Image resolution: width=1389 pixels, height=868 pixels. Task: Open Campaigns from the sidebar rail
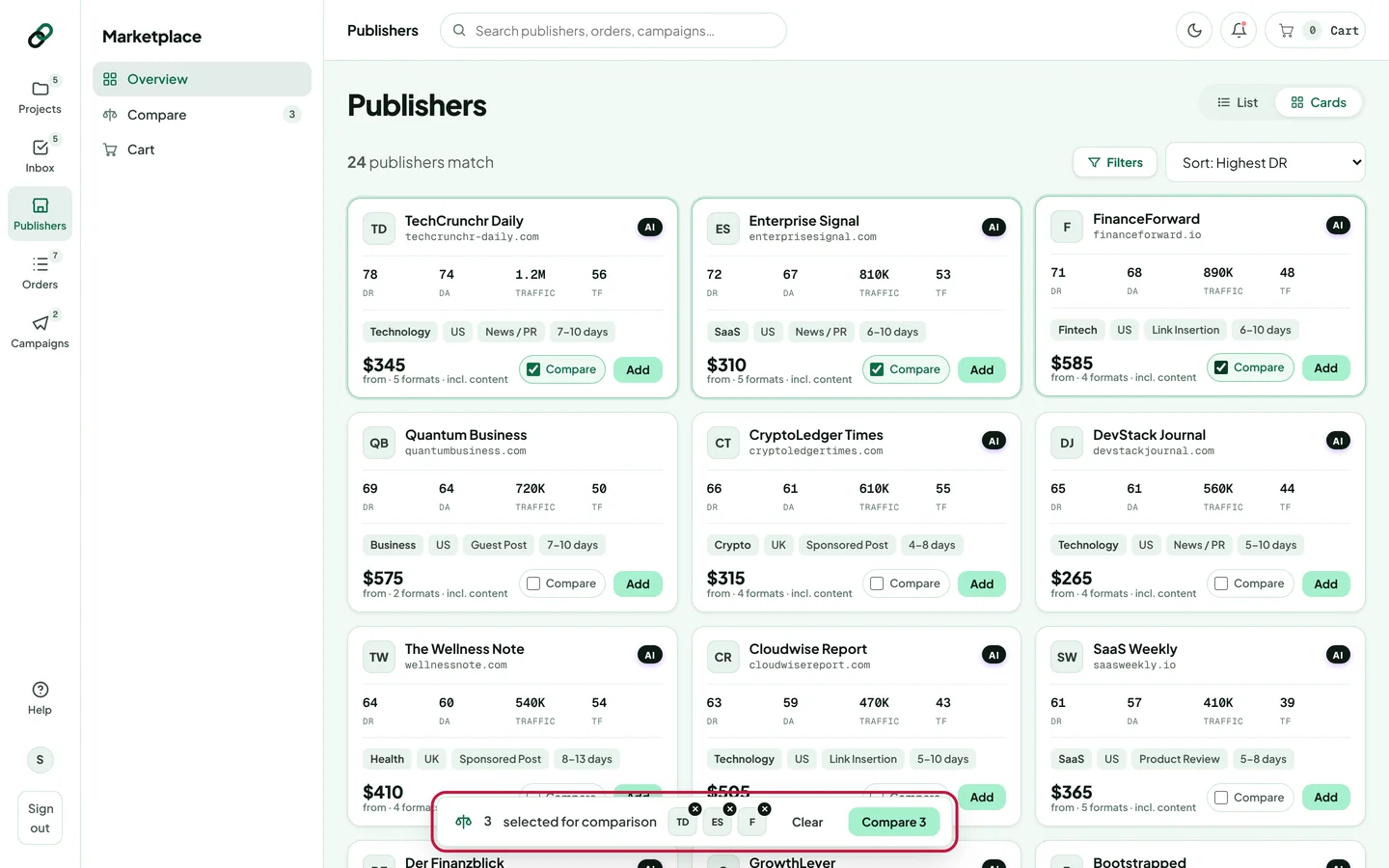coord(40,331)
